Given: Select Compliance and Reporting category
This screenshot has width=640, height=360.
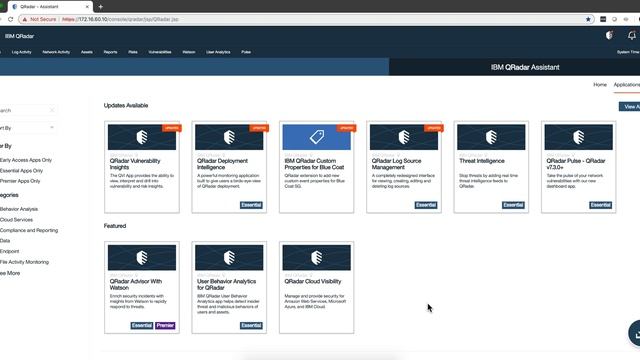Looking at the screenshot, I should coord(29,230).
